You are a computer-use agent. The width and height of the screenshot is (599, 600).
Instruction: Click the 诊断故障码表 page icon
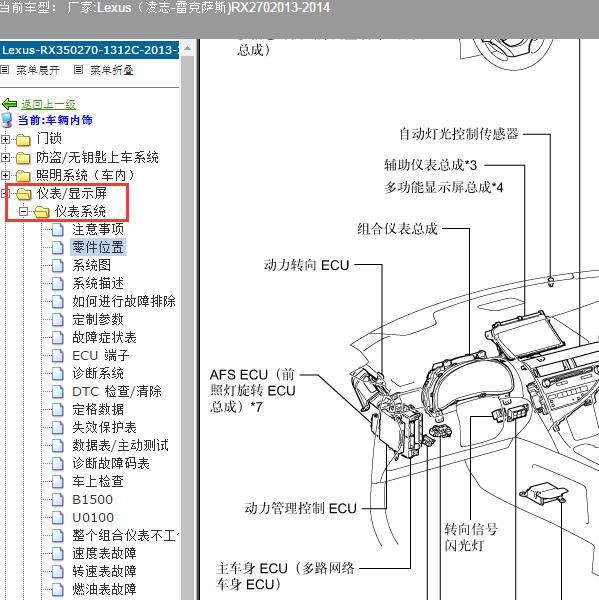tap(58, 463)
